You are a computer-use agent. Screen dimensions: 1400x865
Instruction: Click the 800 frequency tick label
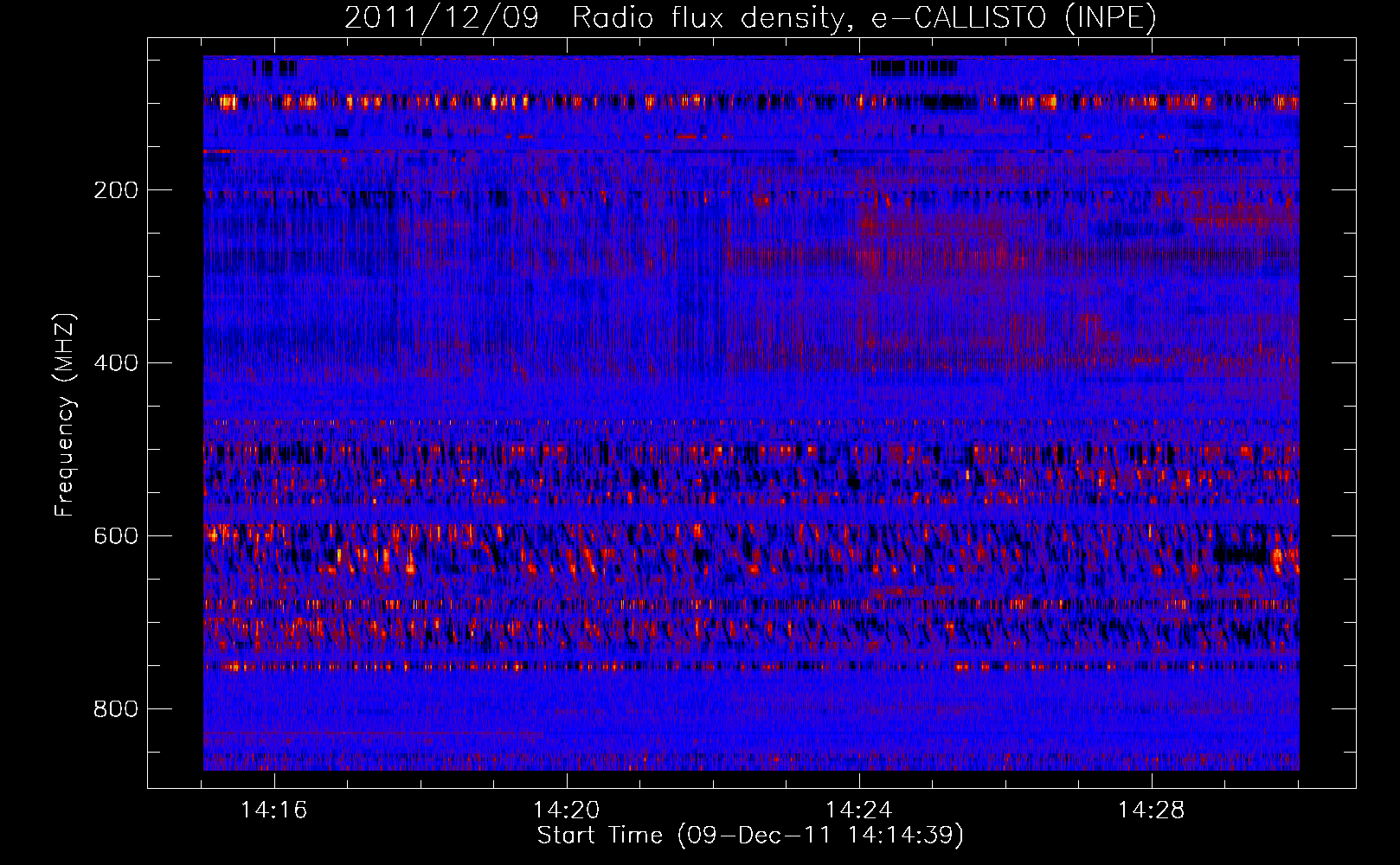116,709
